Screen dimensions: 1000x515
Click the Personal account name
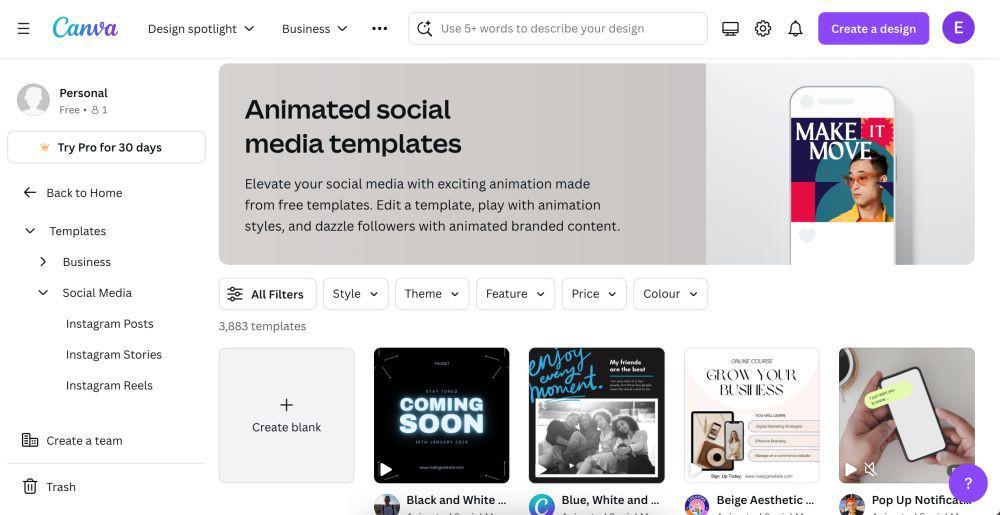[x=84, y=93]
